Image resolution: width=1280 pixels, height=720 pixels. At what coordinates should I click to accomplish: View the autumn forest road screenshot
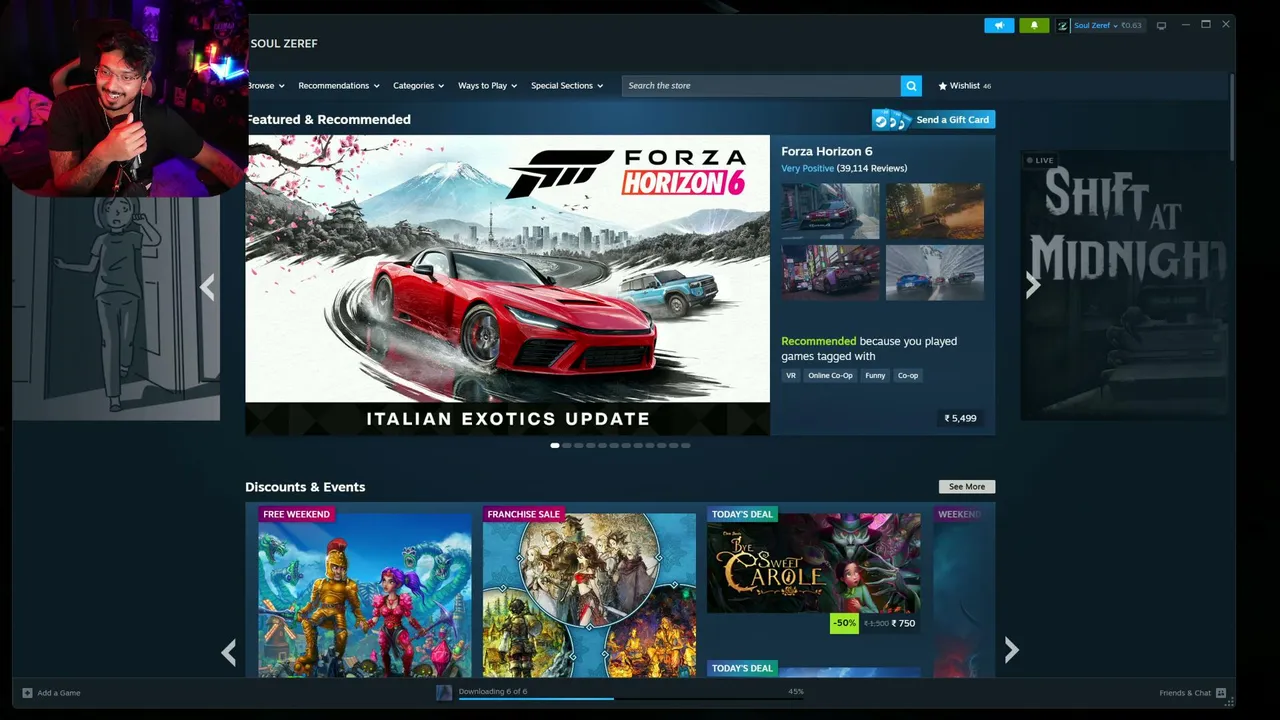935,210
